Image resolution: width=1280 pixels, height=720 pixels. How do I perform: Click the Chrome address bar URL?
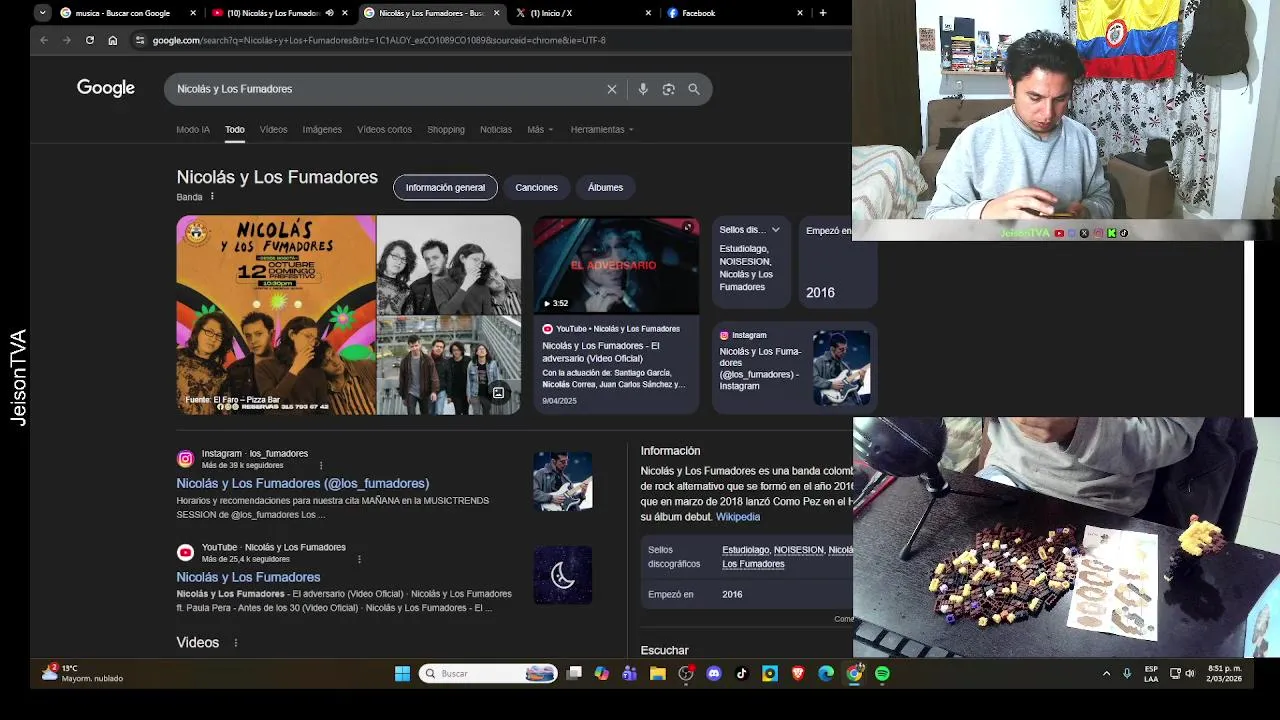(379, 40)
